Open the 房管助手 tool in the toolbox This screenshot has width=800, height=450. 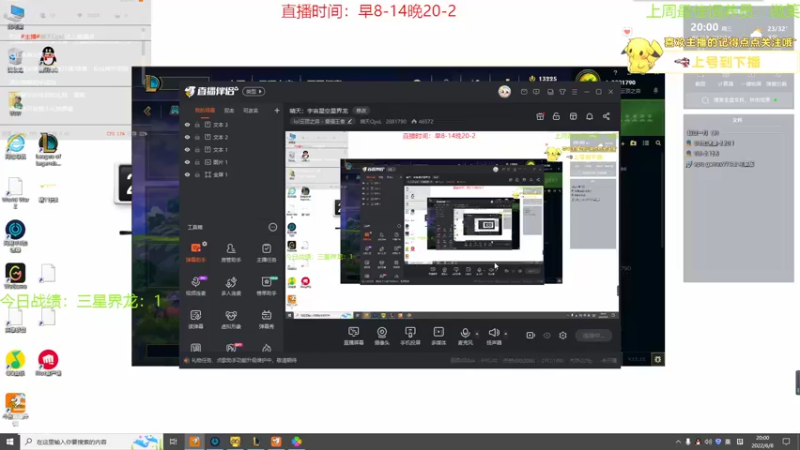tap(231, 253)
